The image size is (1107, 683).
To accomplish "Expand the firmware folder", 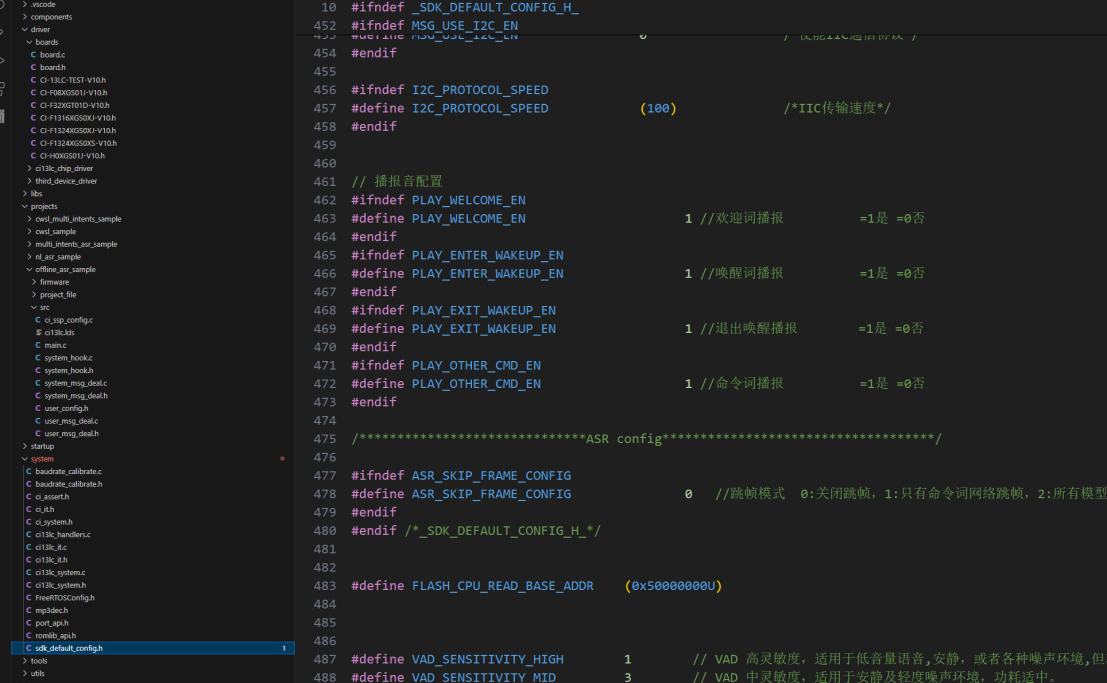I will coord(33,282).
